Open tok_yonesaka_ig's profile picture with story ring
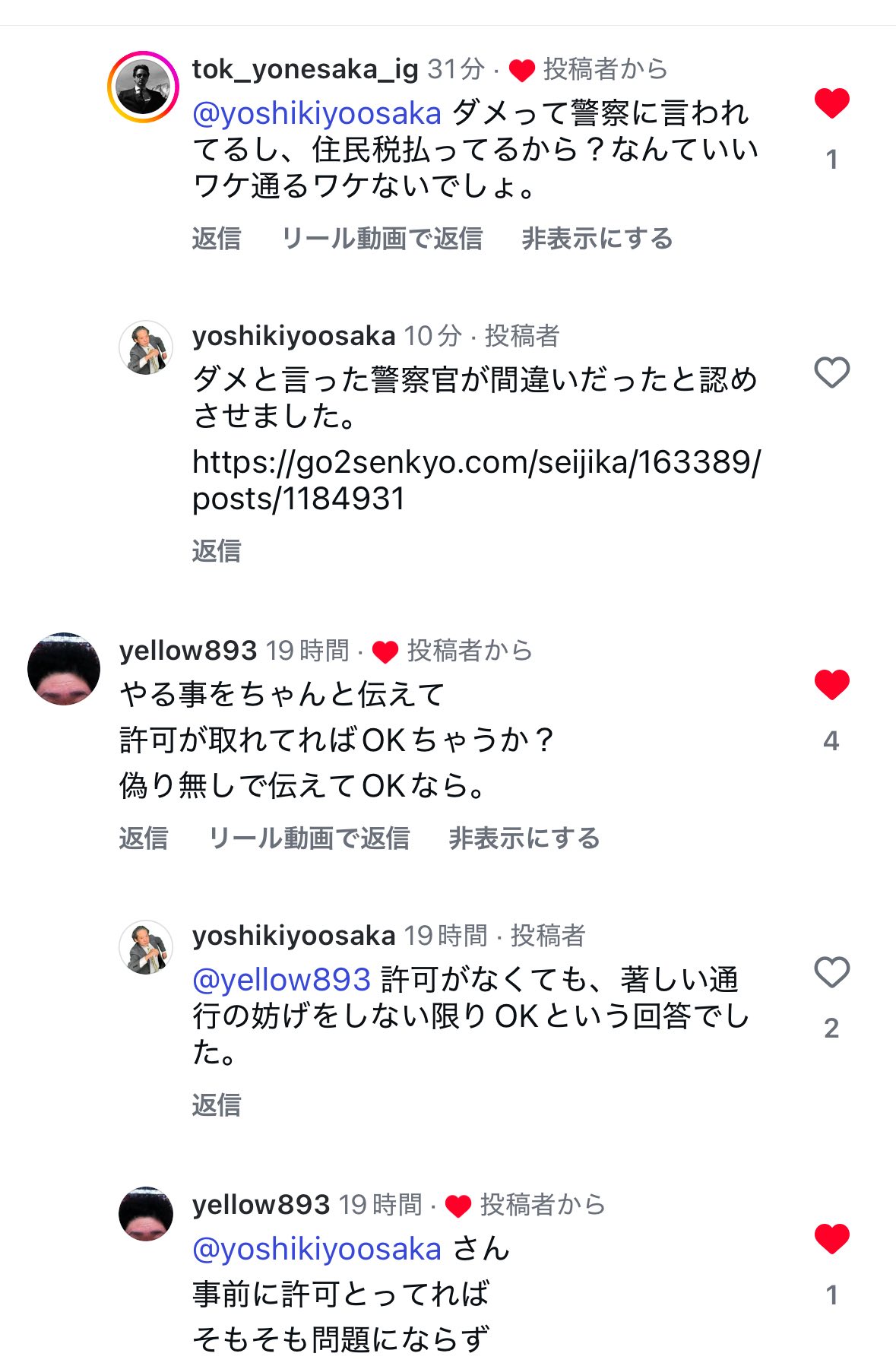 [143, 87]
